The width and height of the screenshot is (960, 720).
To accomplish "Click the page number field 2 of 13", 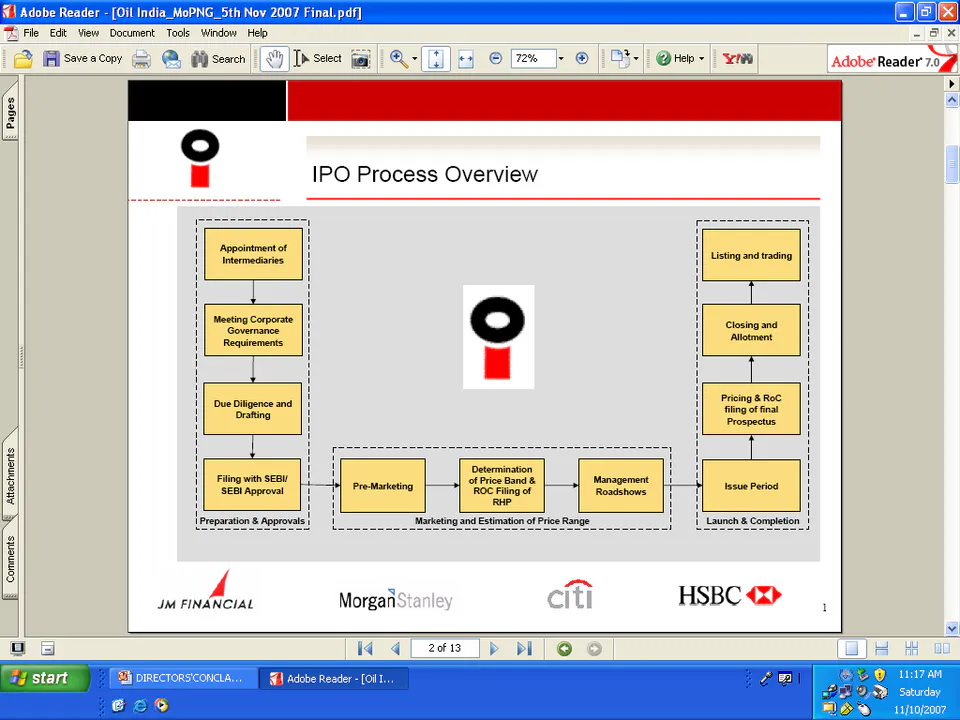I will [x=444, y=648].
